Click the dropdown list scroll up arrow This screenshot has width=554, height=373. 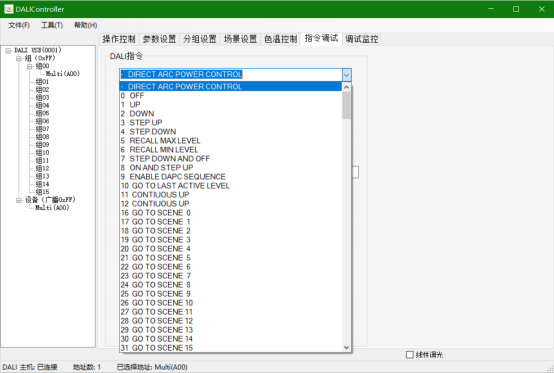tap(346, 87)
